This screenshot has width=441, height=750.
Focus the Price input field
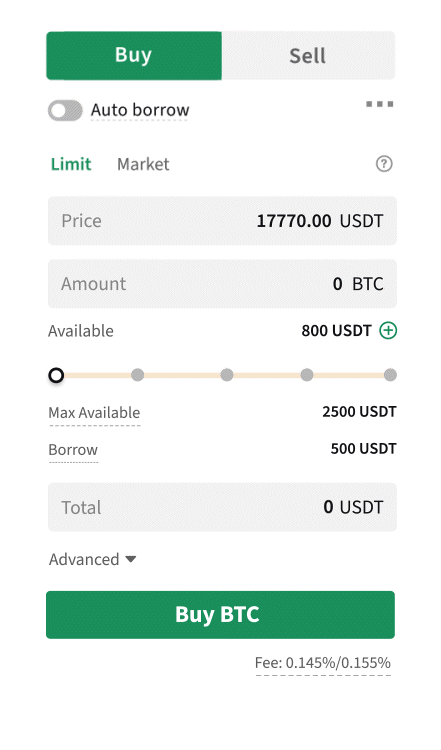pyautogui.click(x=222, y=221)
